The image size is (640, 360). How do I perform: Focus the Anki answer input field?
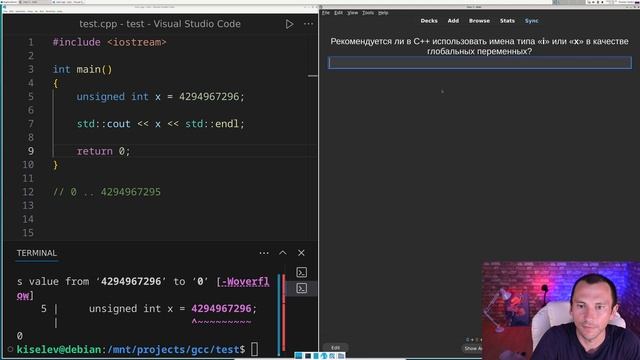point(480,62)
